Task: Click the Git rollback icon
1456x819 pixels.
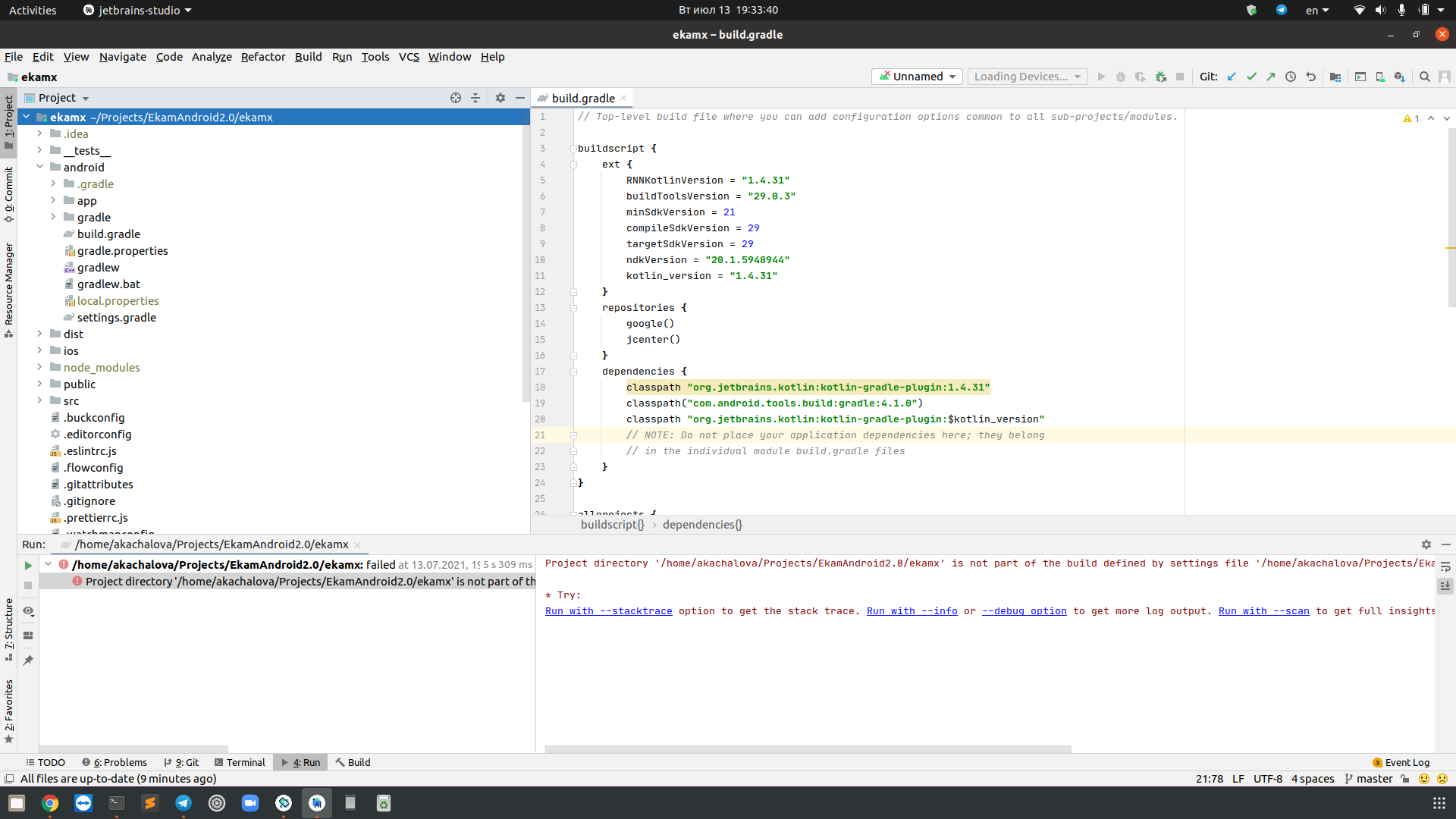Action: click(1310, 77)
